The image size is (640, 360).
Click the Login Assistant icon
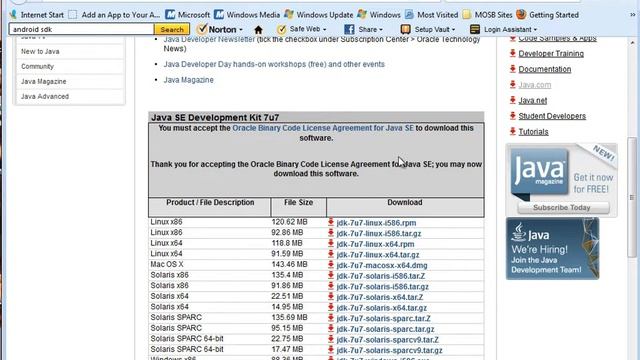coord(474,29)
